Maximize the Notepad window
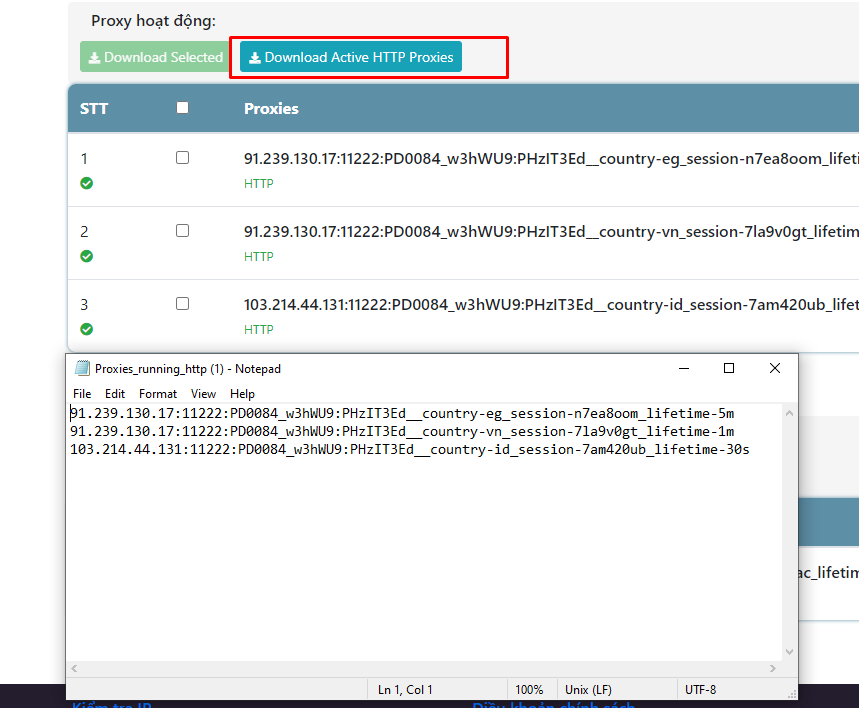Image resolution: width=859 pixels, height=708 pixels. [x=729, y=368]
